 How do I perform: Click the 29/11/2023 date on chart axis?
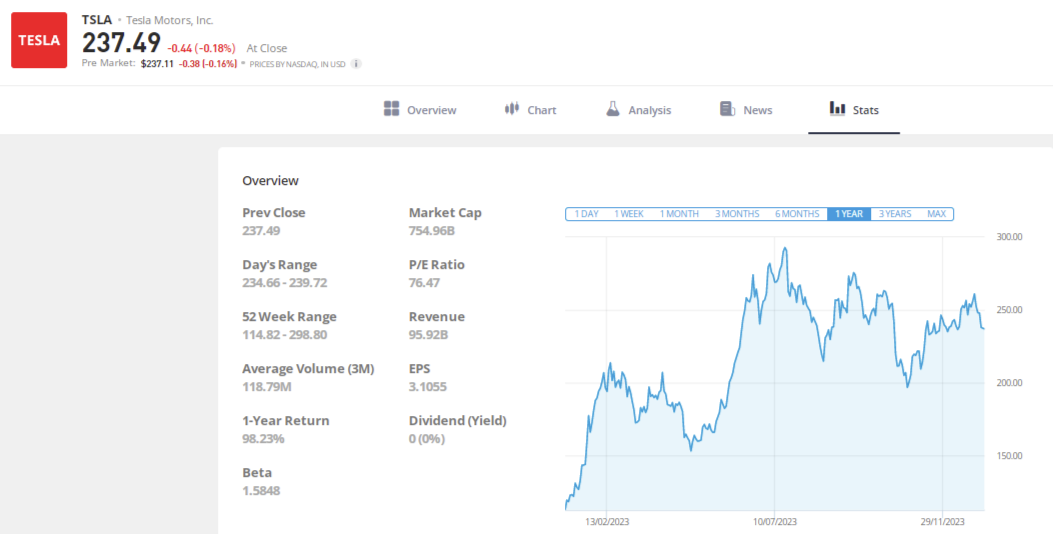pyautogui.click(x=942, y=521)
